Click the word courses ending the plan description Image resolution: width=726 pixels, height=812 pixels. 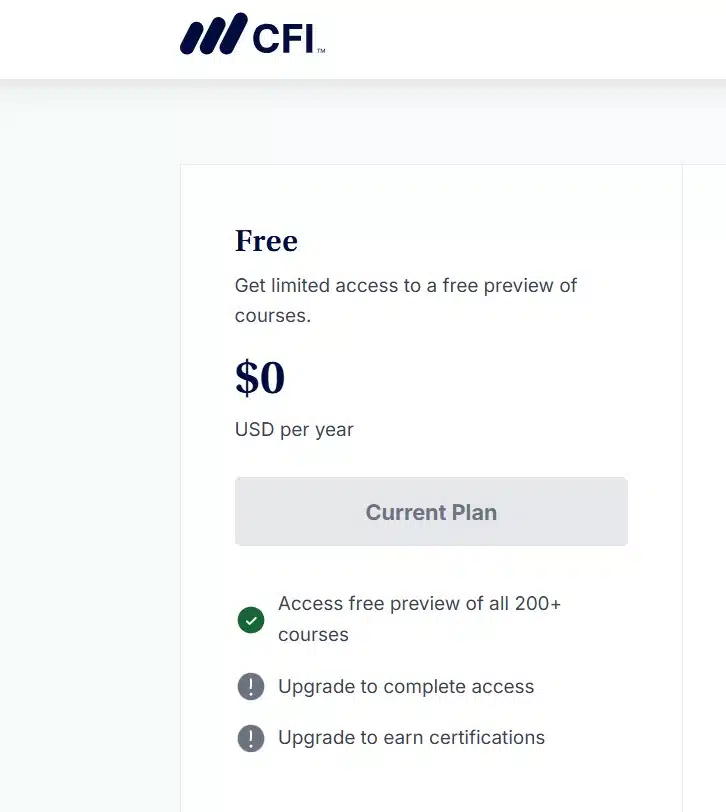pyautogui.click(x=272, y=316)
